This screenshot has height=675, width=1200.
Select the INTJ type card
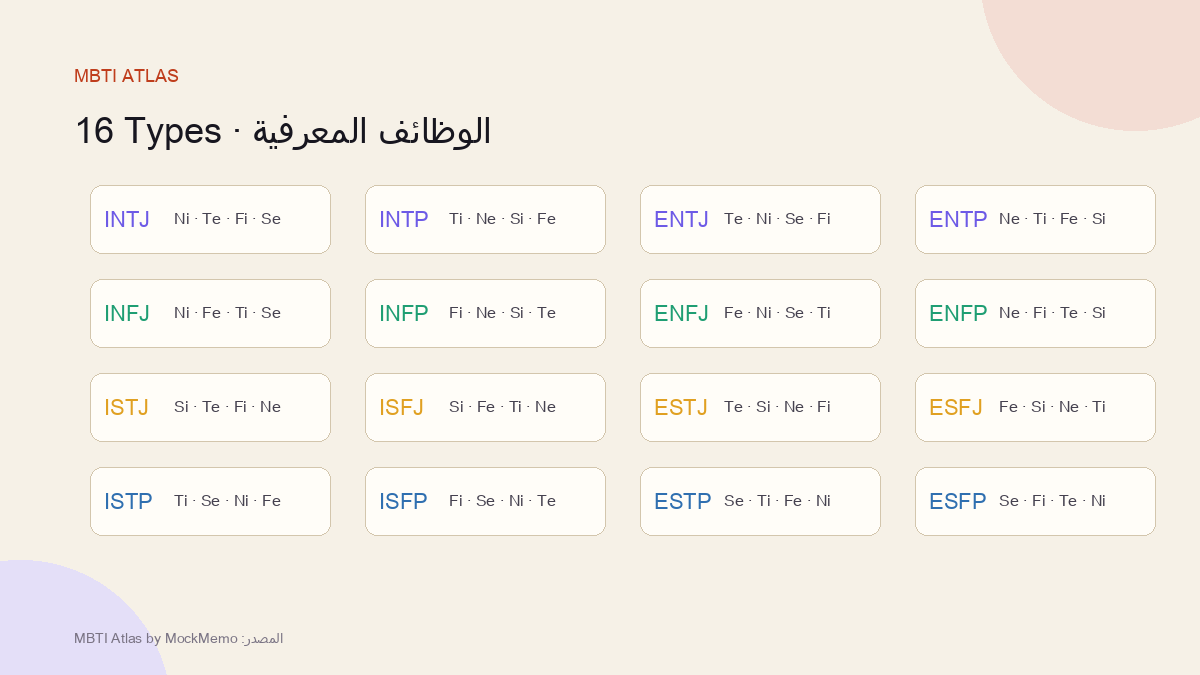(210, 219)
